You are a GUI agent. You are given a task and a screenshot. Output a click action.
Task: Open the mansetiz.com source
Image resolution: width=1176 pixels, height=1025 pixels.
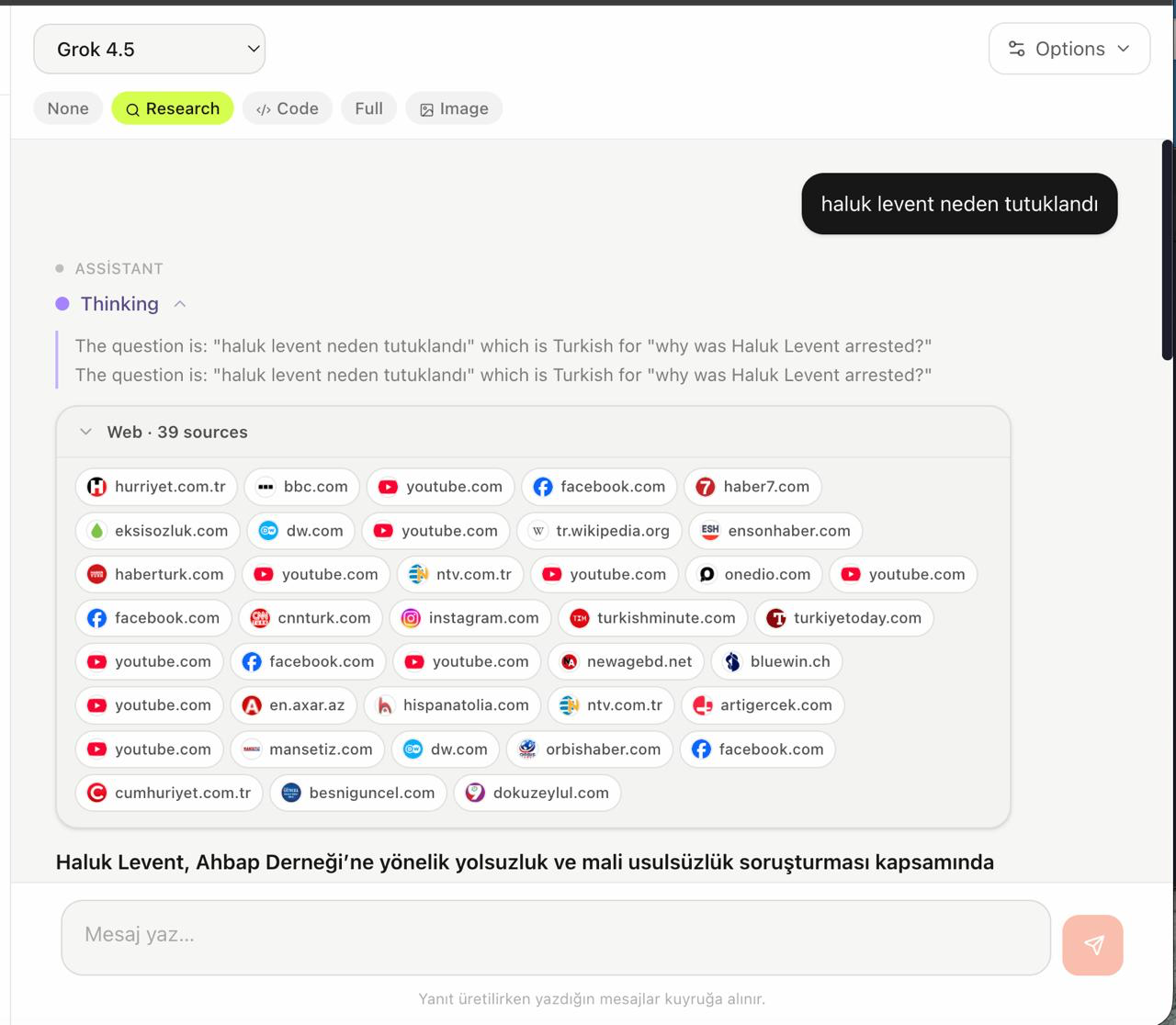[x=308, y=749]
